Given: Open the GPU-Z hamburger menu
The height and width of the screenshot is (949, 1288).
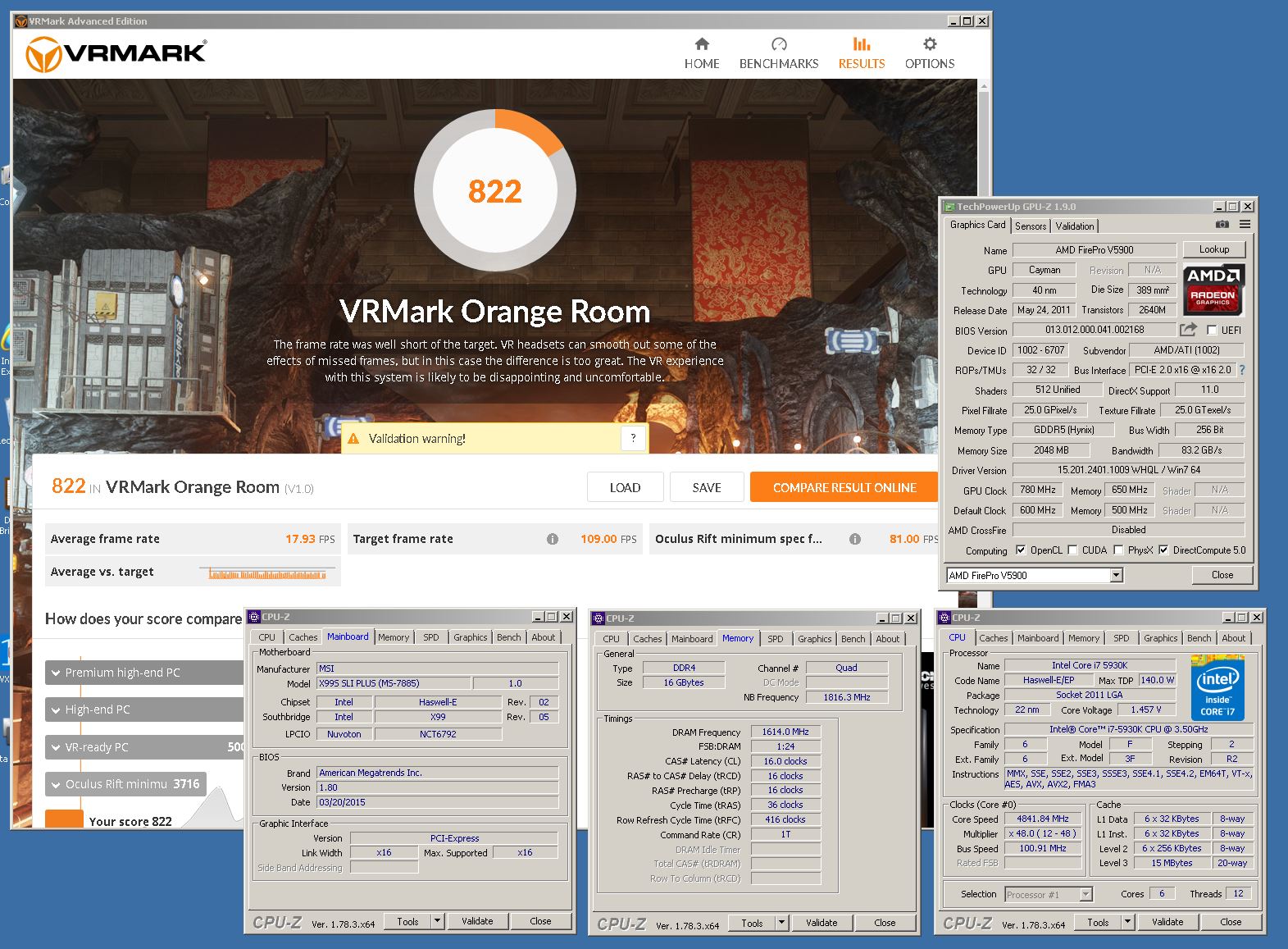Looking at the screenshot, I should [1245, 224].
